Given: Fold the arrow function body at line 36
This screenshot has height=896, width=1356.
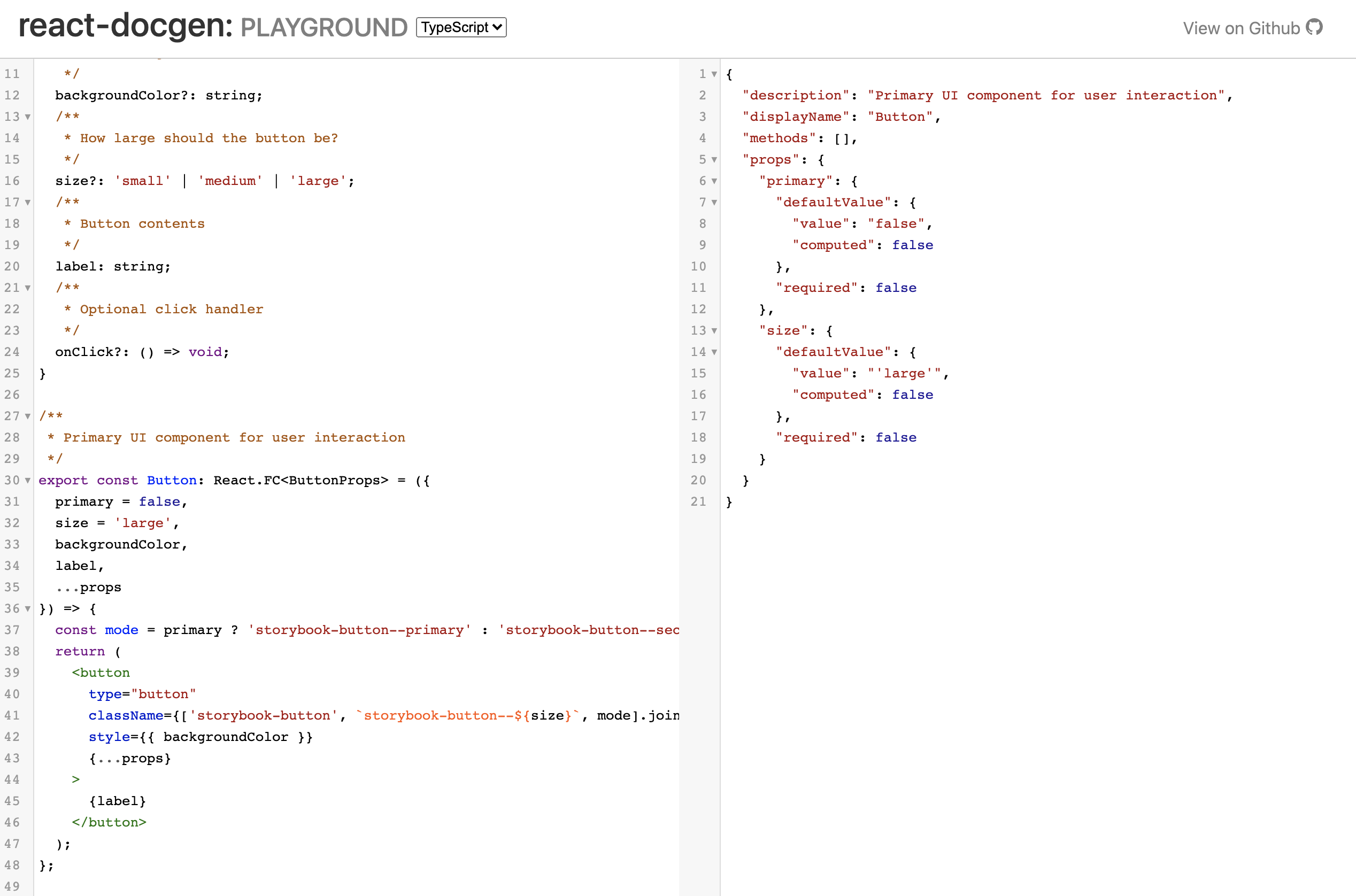Looking at the screenshot, I should tap(27, 609).
